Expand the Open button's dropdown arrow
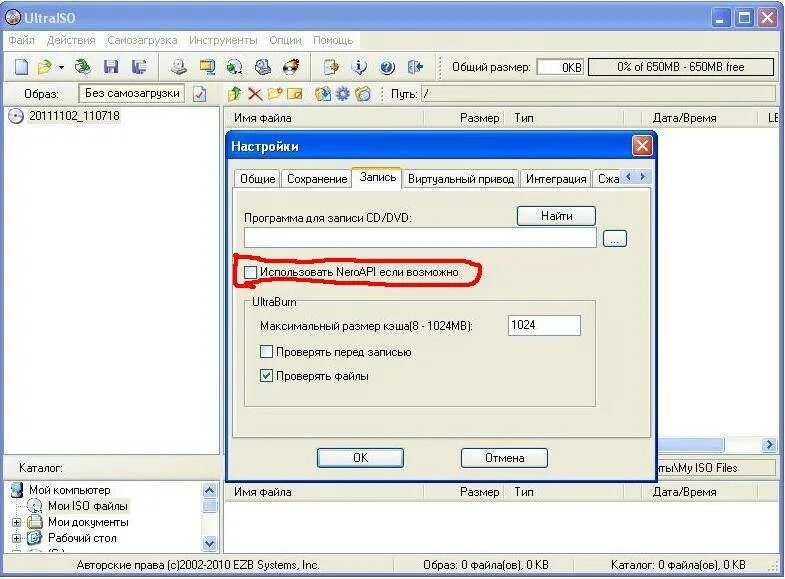This screenshot has height=579, width=785. (x=61, y=67)
